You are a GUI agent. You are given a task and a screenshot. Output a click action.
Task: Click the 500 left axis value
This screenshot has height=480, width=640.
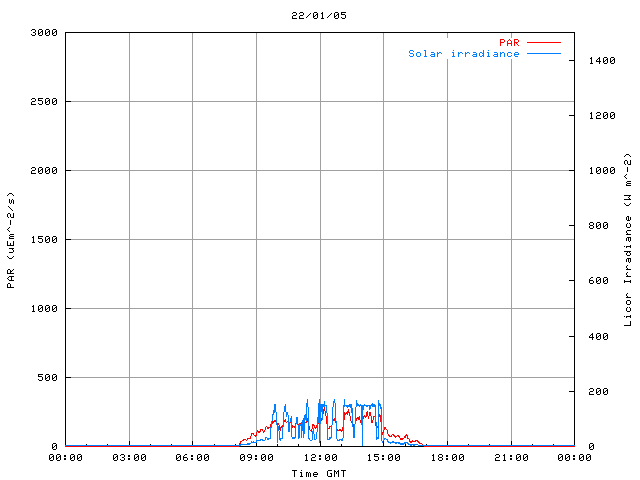(47, 378)
